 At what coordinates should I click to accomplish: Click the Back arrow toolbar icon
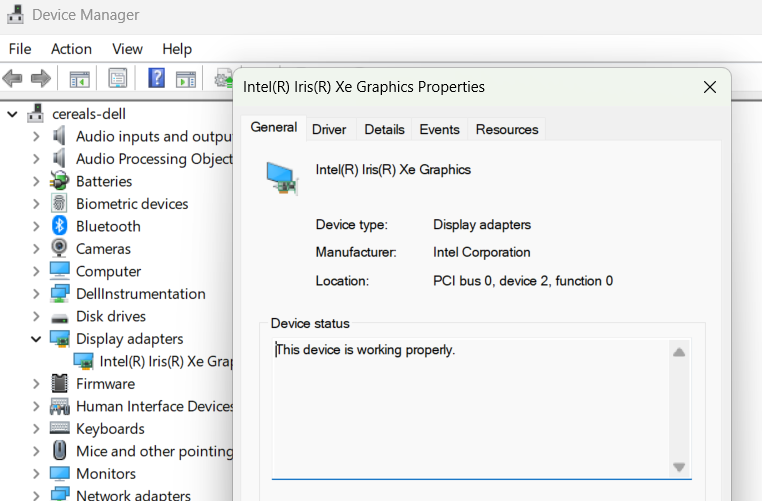click(x=13, y=78)
